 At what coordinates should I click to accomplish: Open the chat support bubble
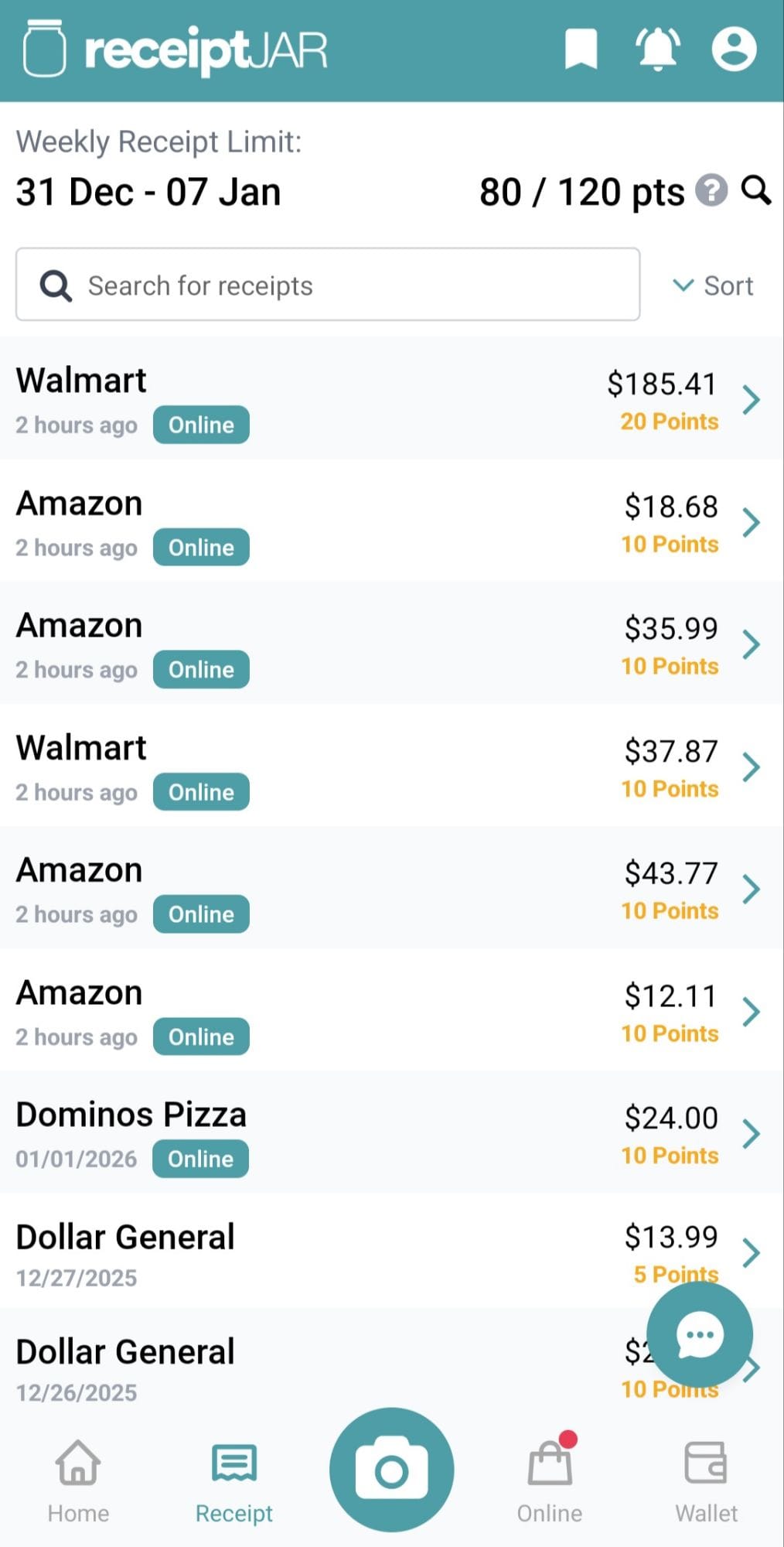700,1334
